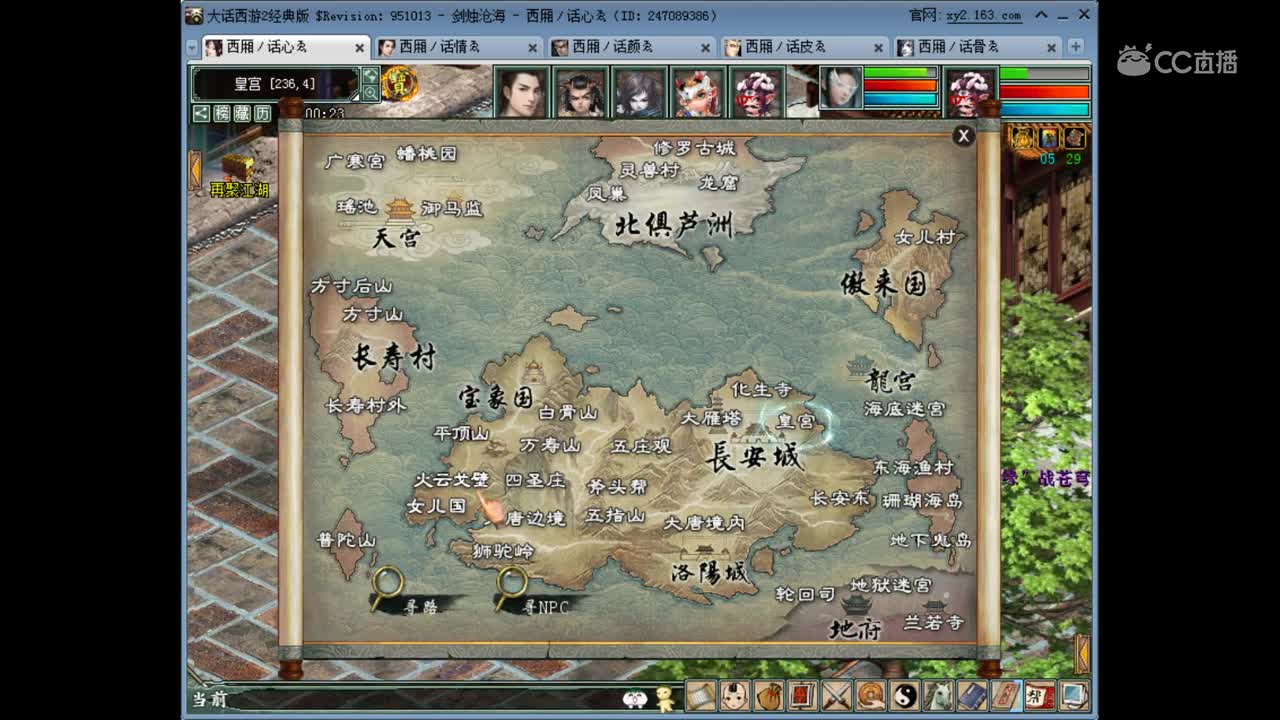Travel to 洛阳城 on the map

coord(709,572)
